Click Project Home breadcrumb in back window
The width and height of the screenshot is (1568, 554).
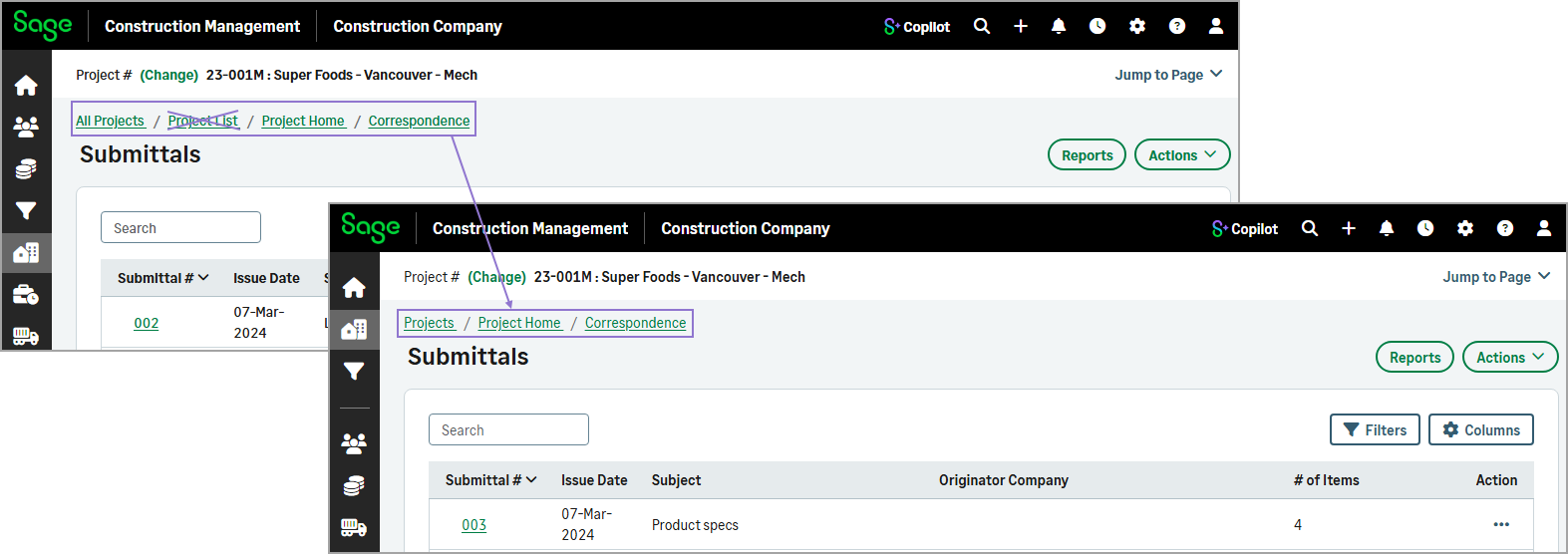[304, 121]
